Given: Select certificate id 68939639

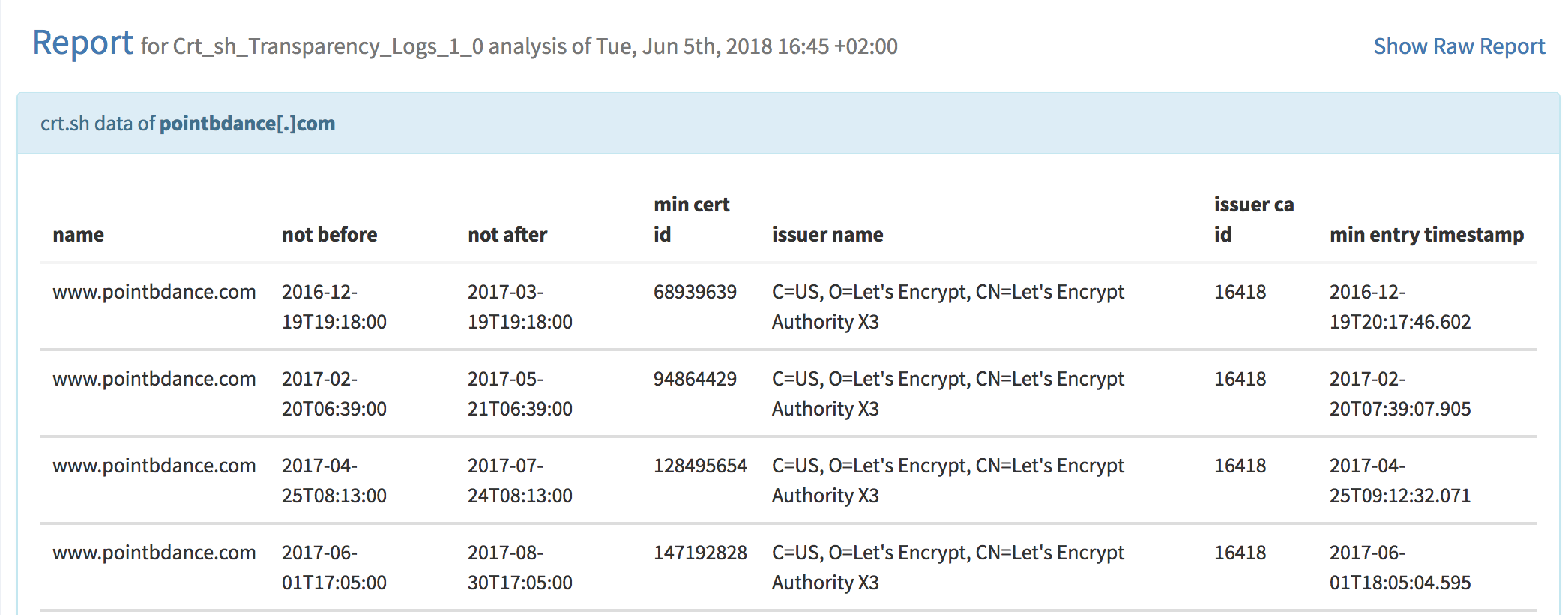Looking at the screenshot, I should 696,292.
